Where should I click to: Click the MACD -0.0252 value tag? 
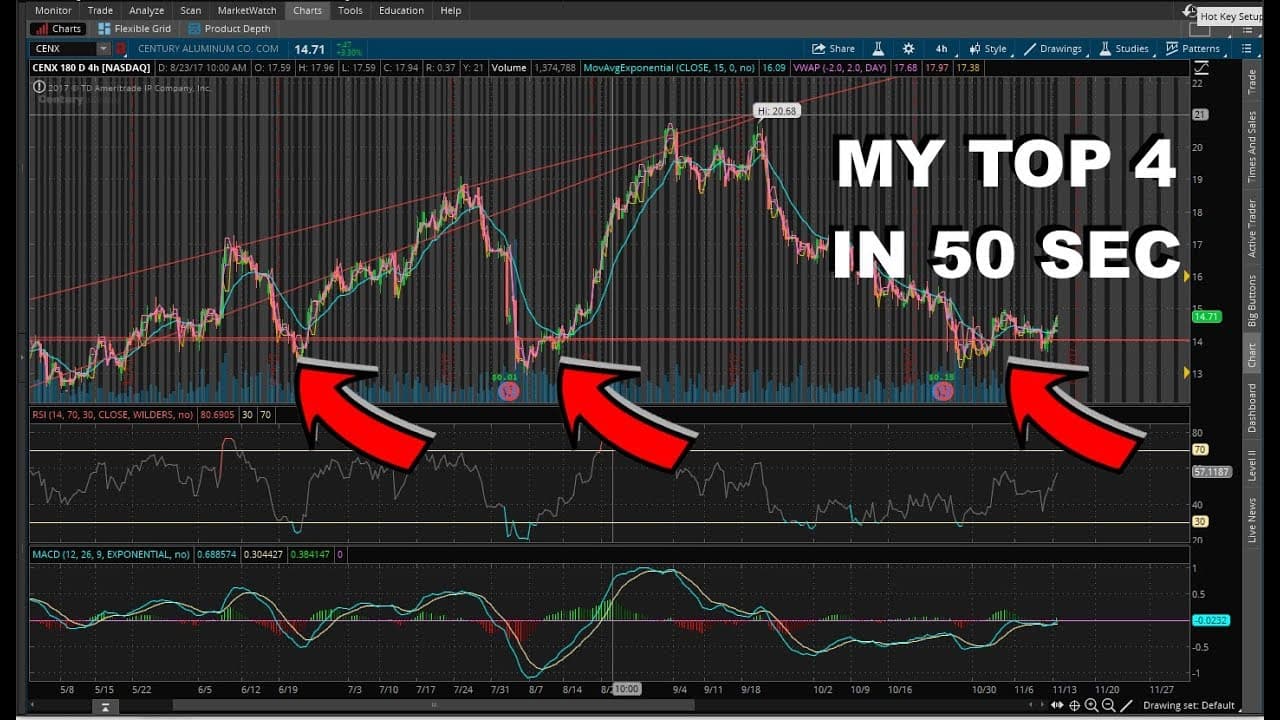click(x=1210, y=620)
